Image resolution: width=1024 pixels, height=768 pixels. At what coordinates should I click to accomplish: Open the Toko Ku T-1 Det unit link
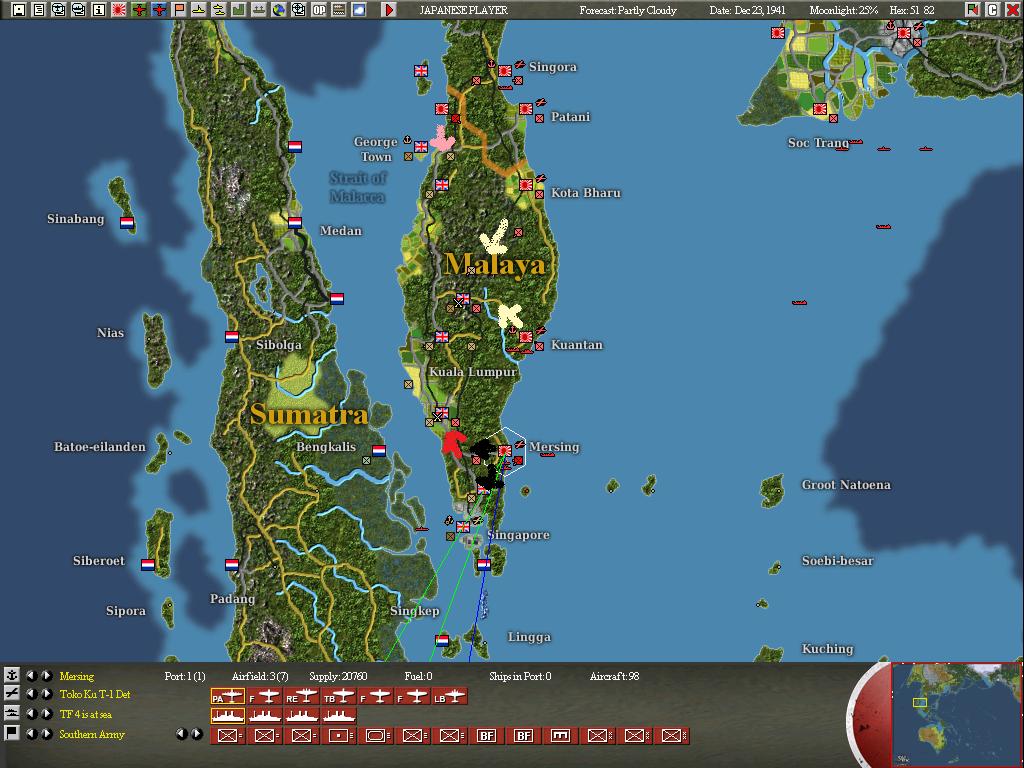click(x=95, y=694)
